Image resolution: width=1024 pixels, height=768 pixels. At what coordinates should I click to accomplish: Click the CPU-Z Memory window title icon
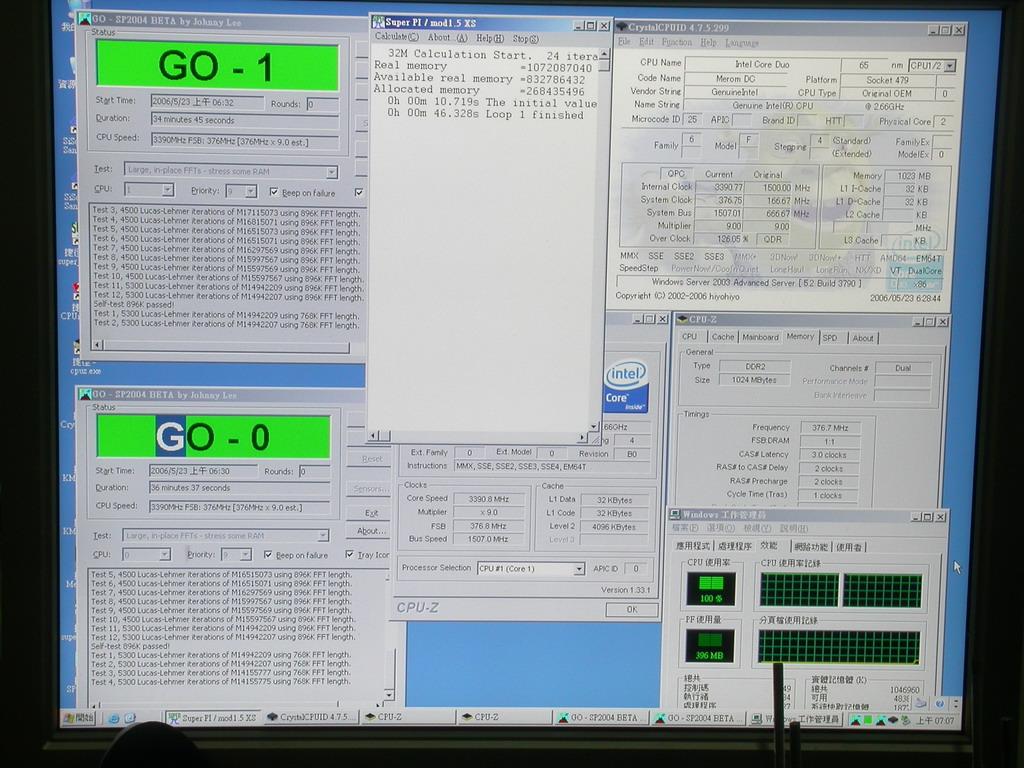click(x=683, y=319)
